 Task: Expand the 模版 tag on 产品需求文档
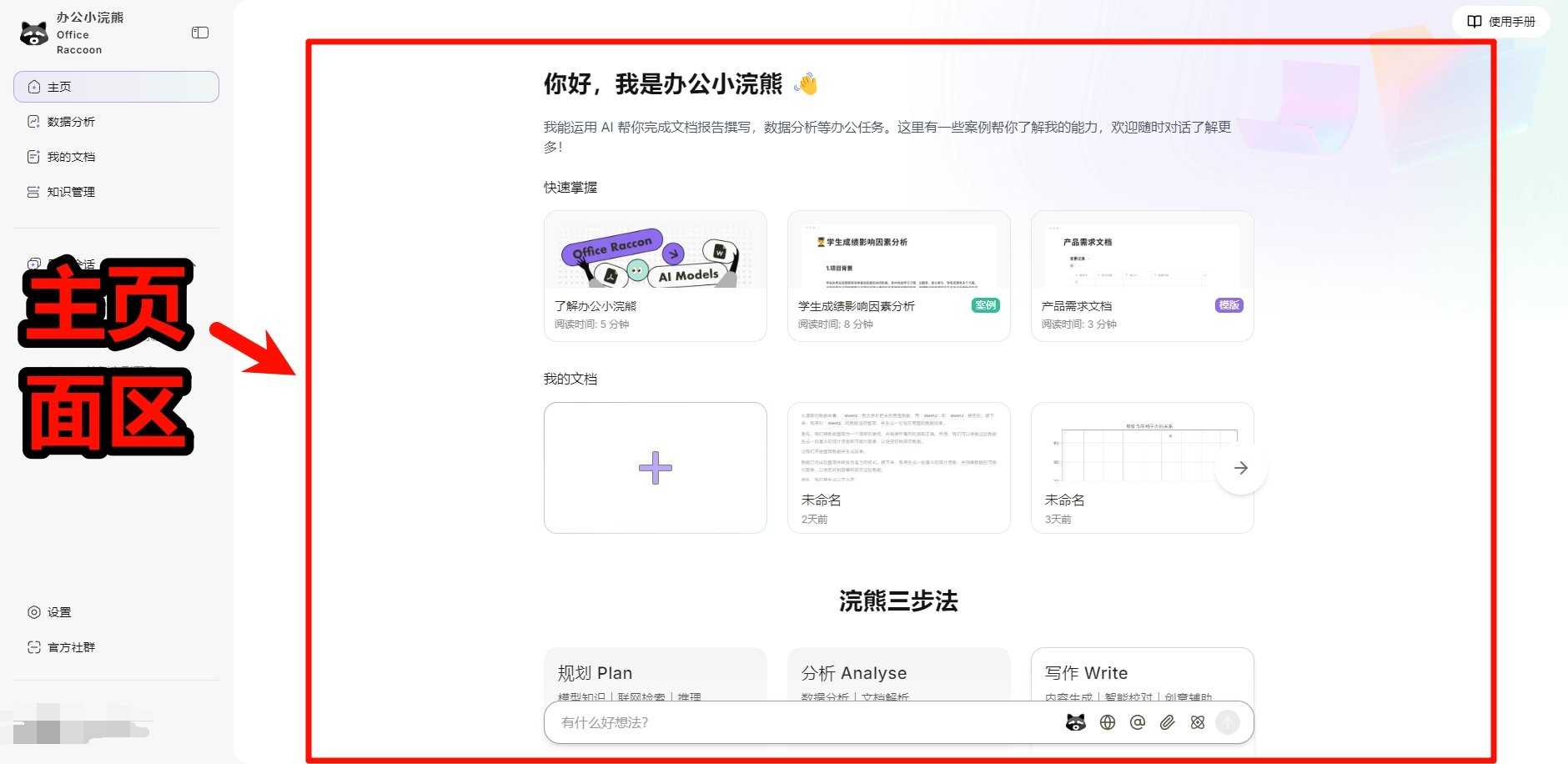click(x=1229, y=305)
